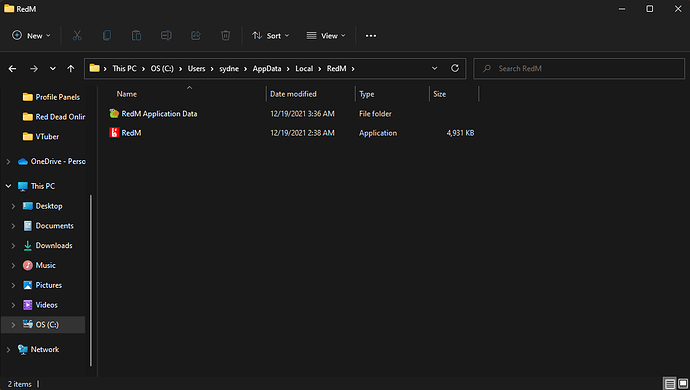
Task: Click the Cut scissors icon in toolbar
Action: pos(77,36)
